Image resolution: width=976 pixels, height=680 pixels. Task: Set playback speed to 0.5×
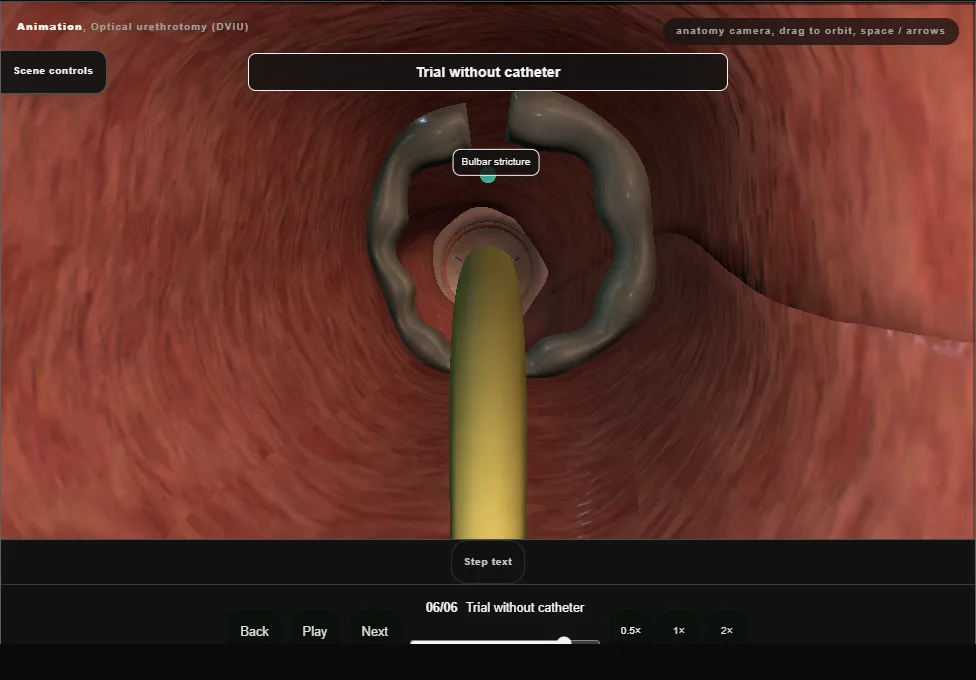(631, 631)
